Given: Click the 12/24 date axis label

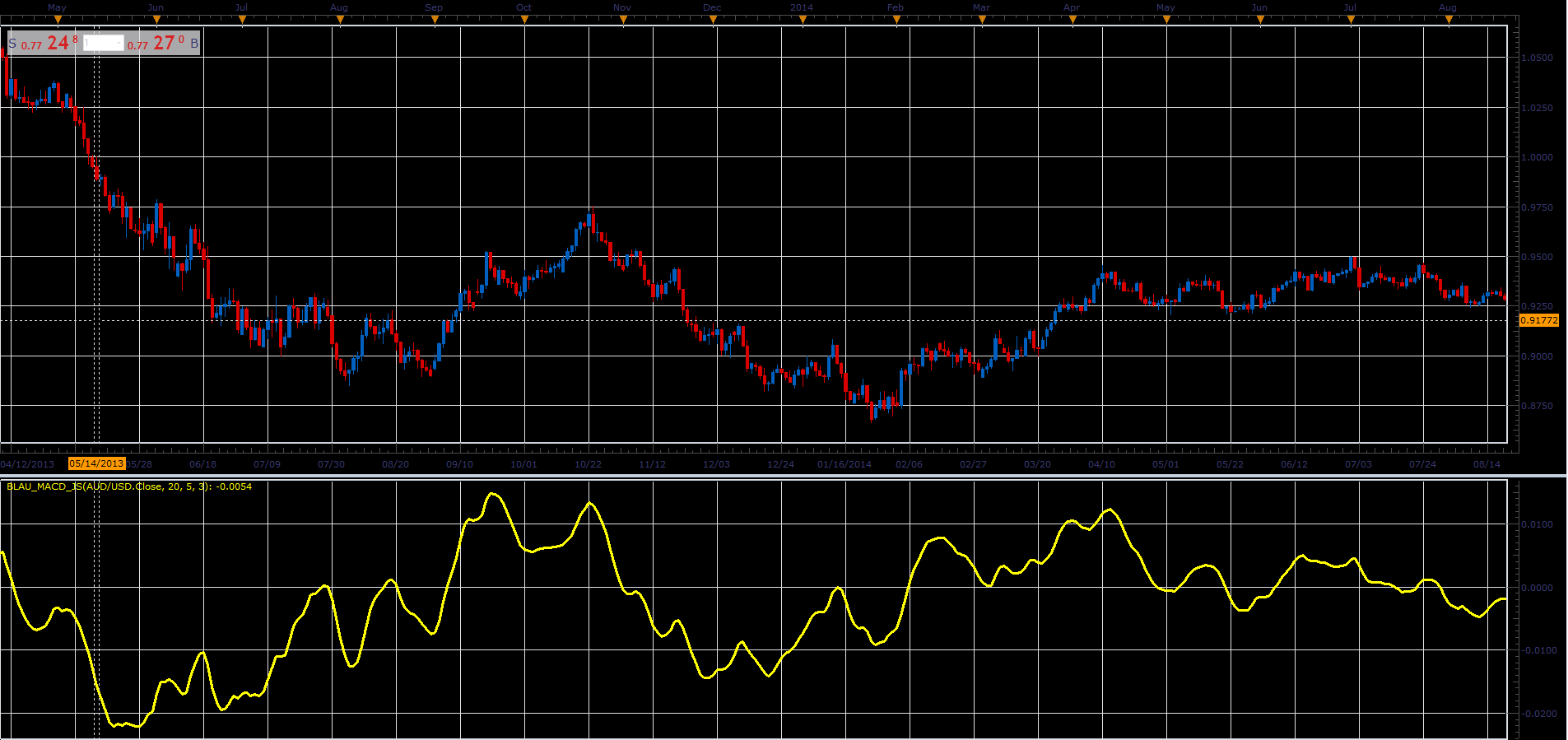Looking at the screenshot, I should 780,464.
